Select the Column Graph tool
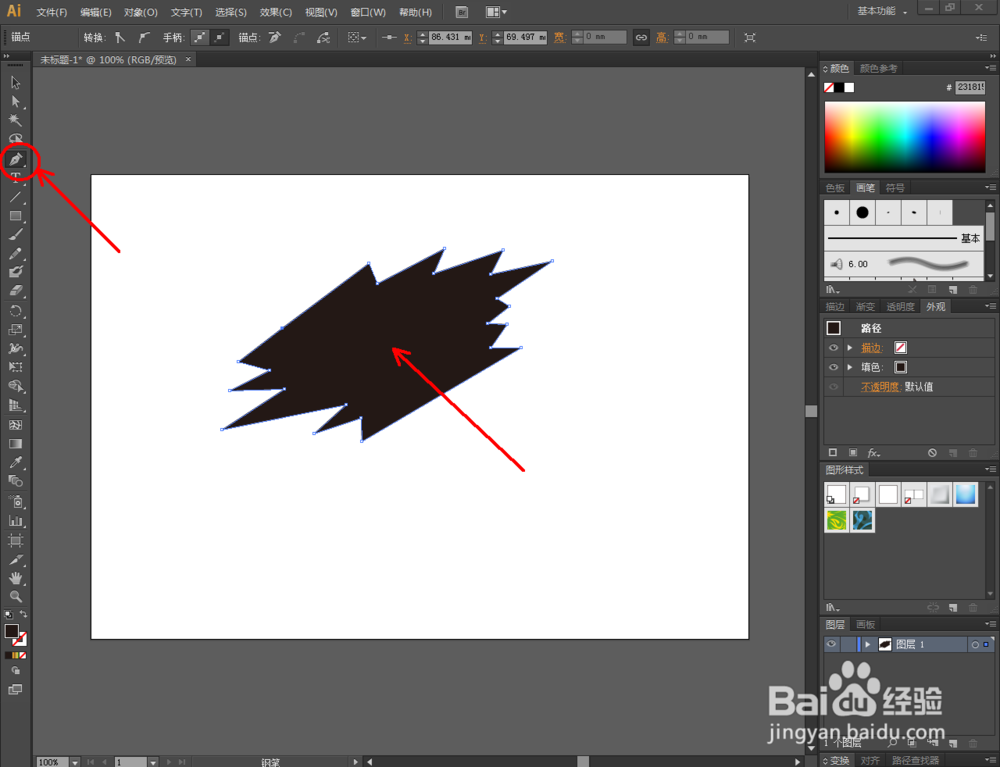The width and height of the screenshot is (1000, 767). tap(15, 521)
